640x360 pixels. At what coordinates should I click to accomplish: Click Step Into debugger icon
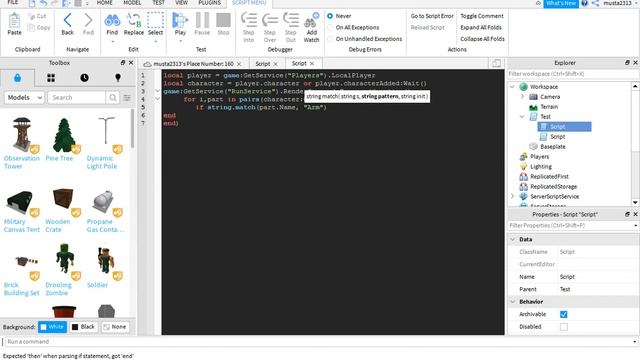pos(249,20)
